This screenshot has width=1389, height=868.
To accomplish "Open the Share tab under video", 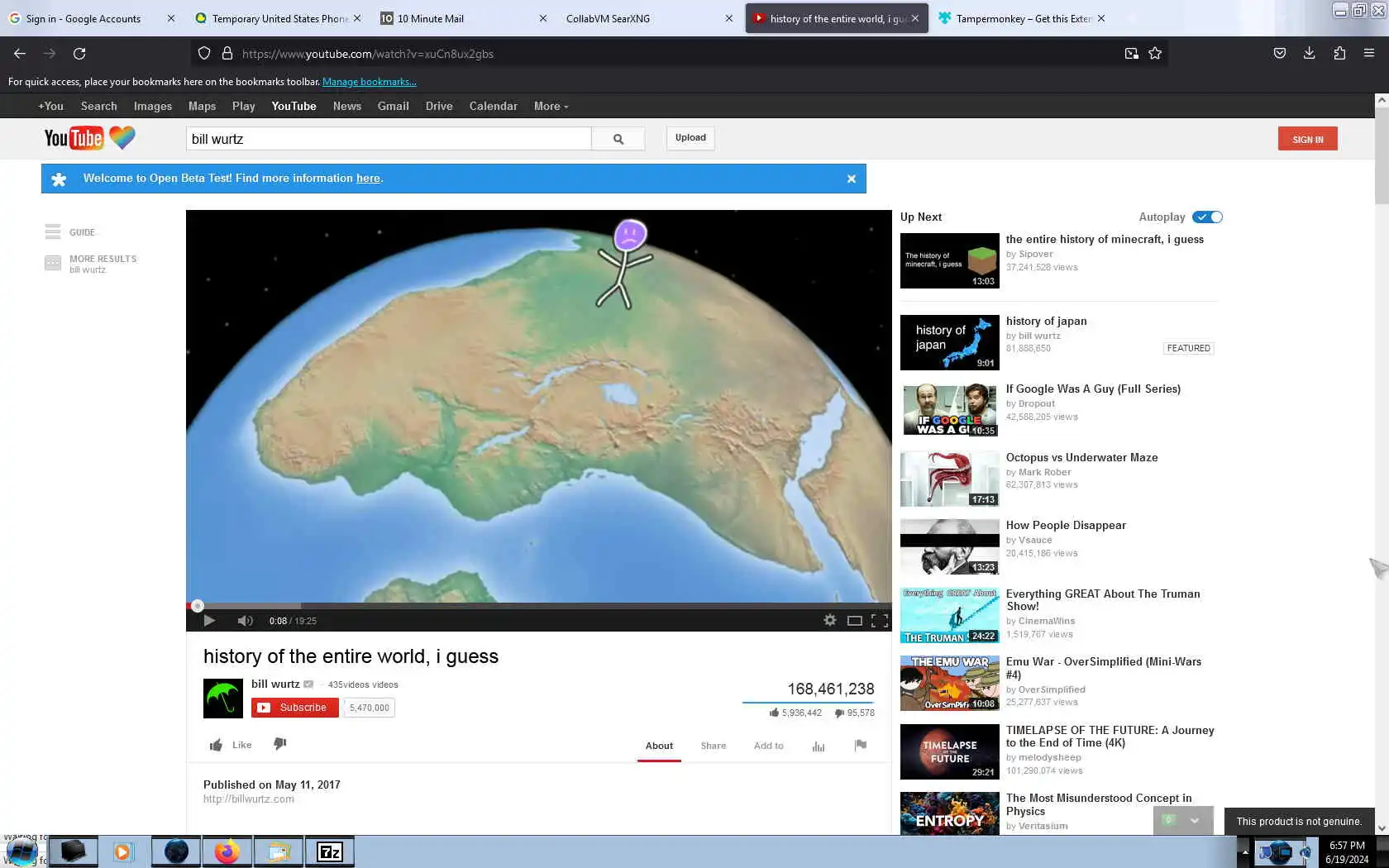I will [714, 746].
